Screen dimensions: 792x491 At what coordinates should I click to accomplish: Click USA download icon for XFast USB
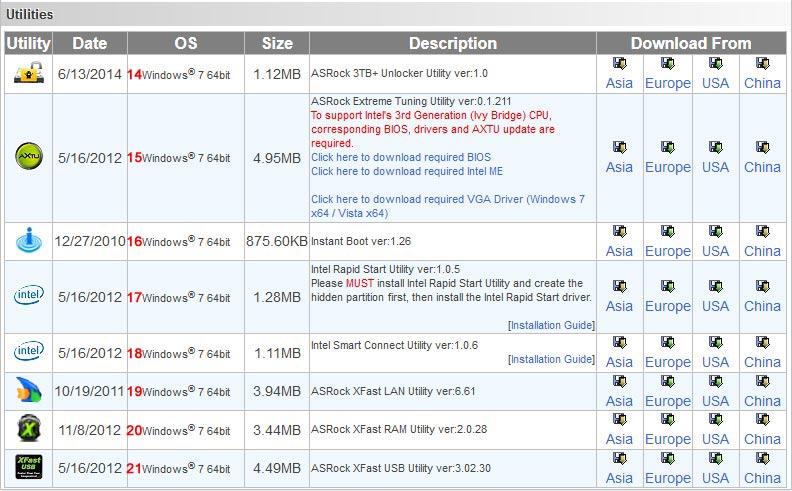coord(715,458)
